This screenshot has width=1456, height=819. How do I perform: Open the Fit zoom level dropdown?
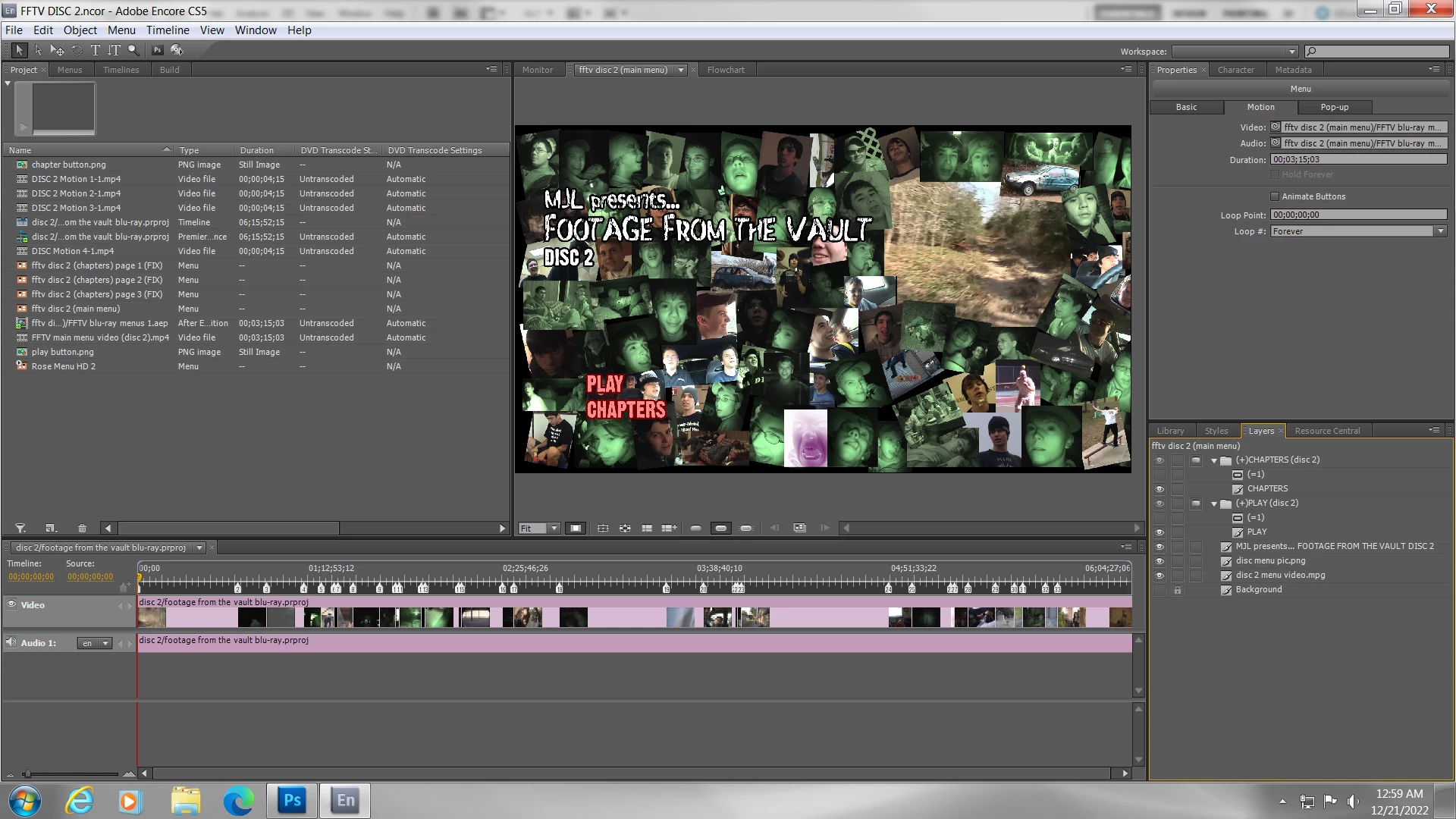click(x=554, y=529)
